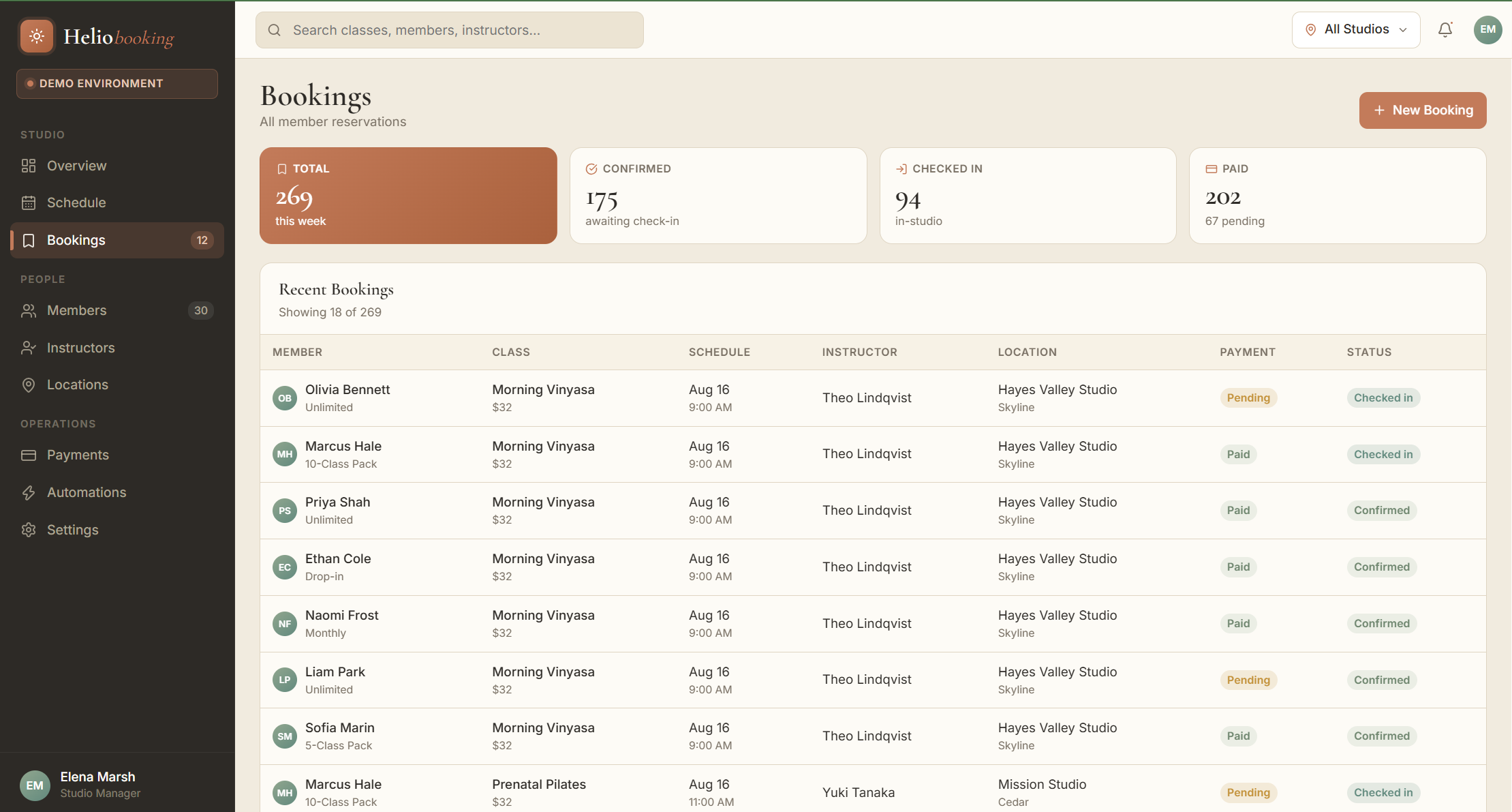
Task: Click the Status column header
Action: click(1369, 352)
